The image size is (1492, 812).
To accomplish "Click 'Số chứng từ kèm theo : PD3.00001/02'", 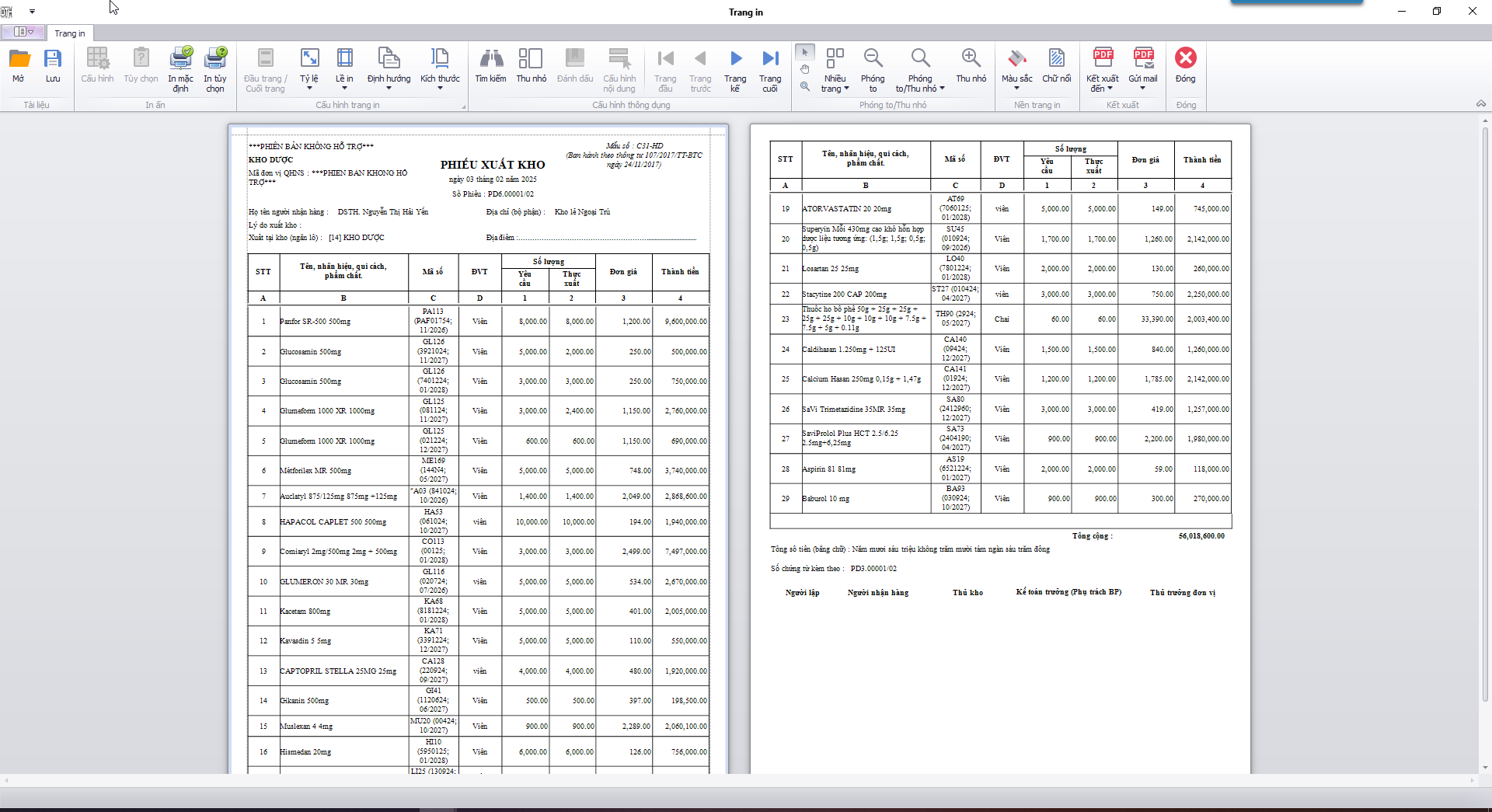I will (834, 569).
